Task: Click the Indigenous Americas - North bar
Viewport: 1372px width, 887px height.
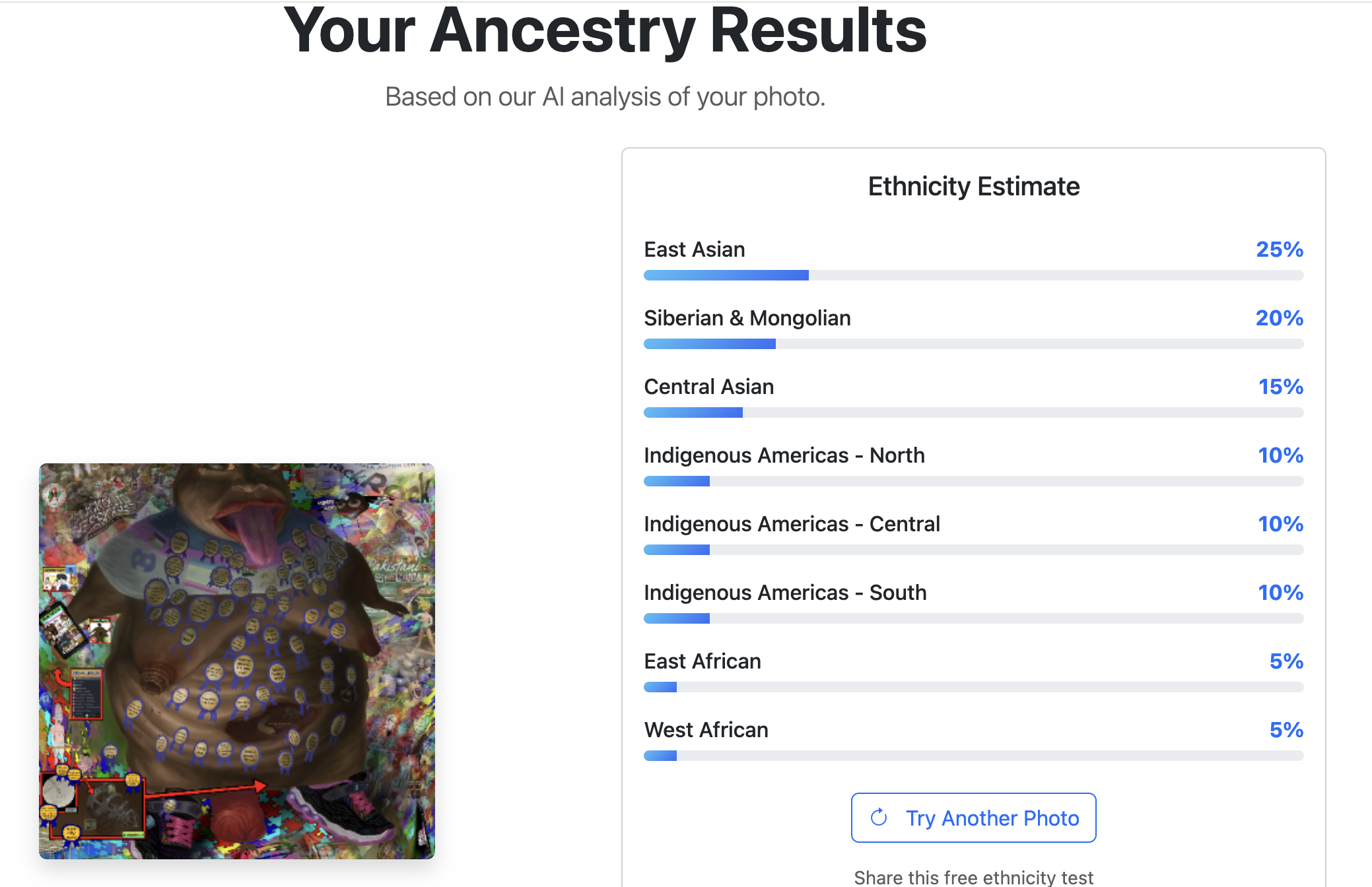Action: click(973, 481)
